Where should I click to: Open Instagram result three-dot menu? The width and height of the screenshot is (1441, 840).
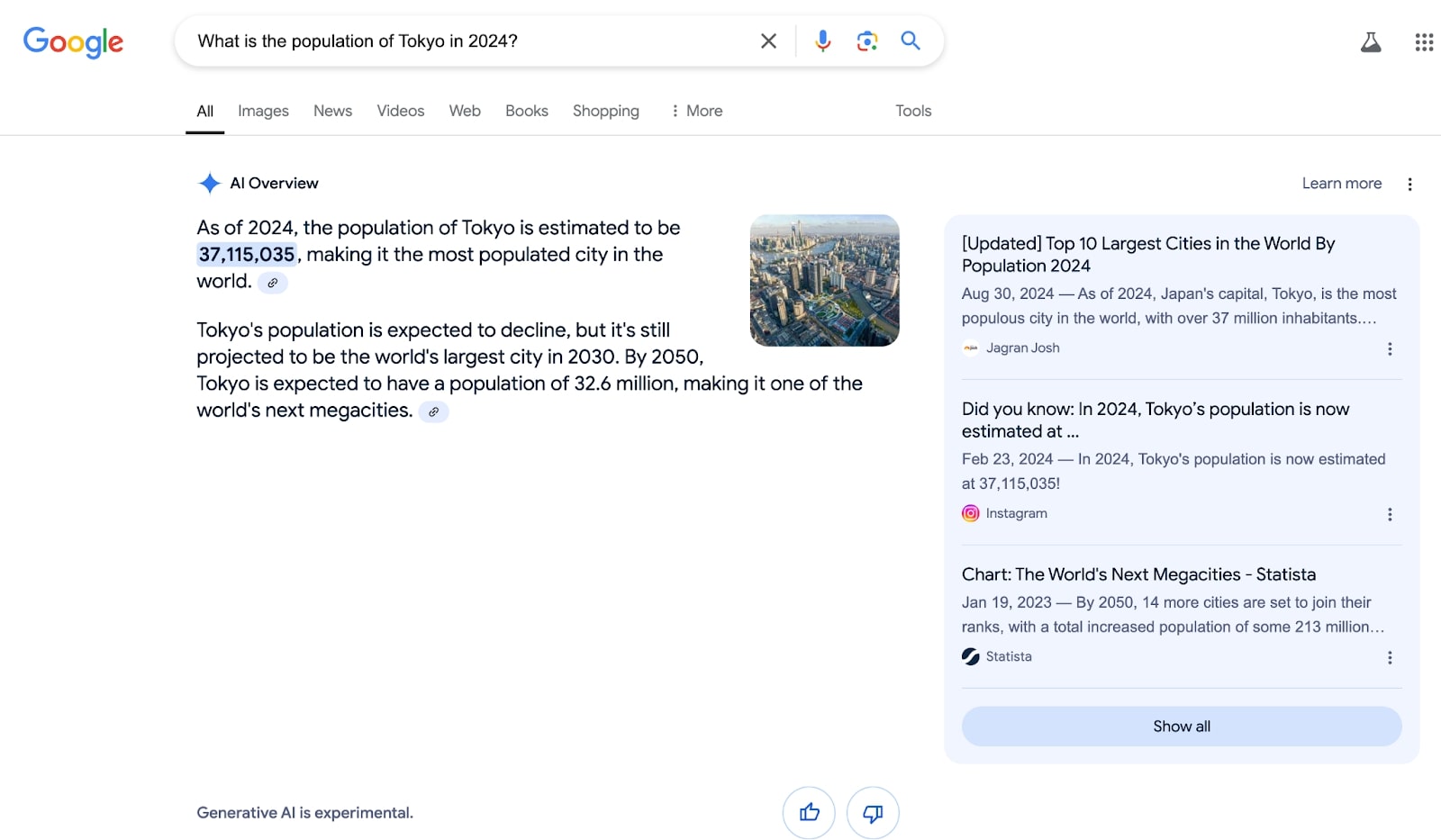pyautogui.click(x=1390, y=514)
